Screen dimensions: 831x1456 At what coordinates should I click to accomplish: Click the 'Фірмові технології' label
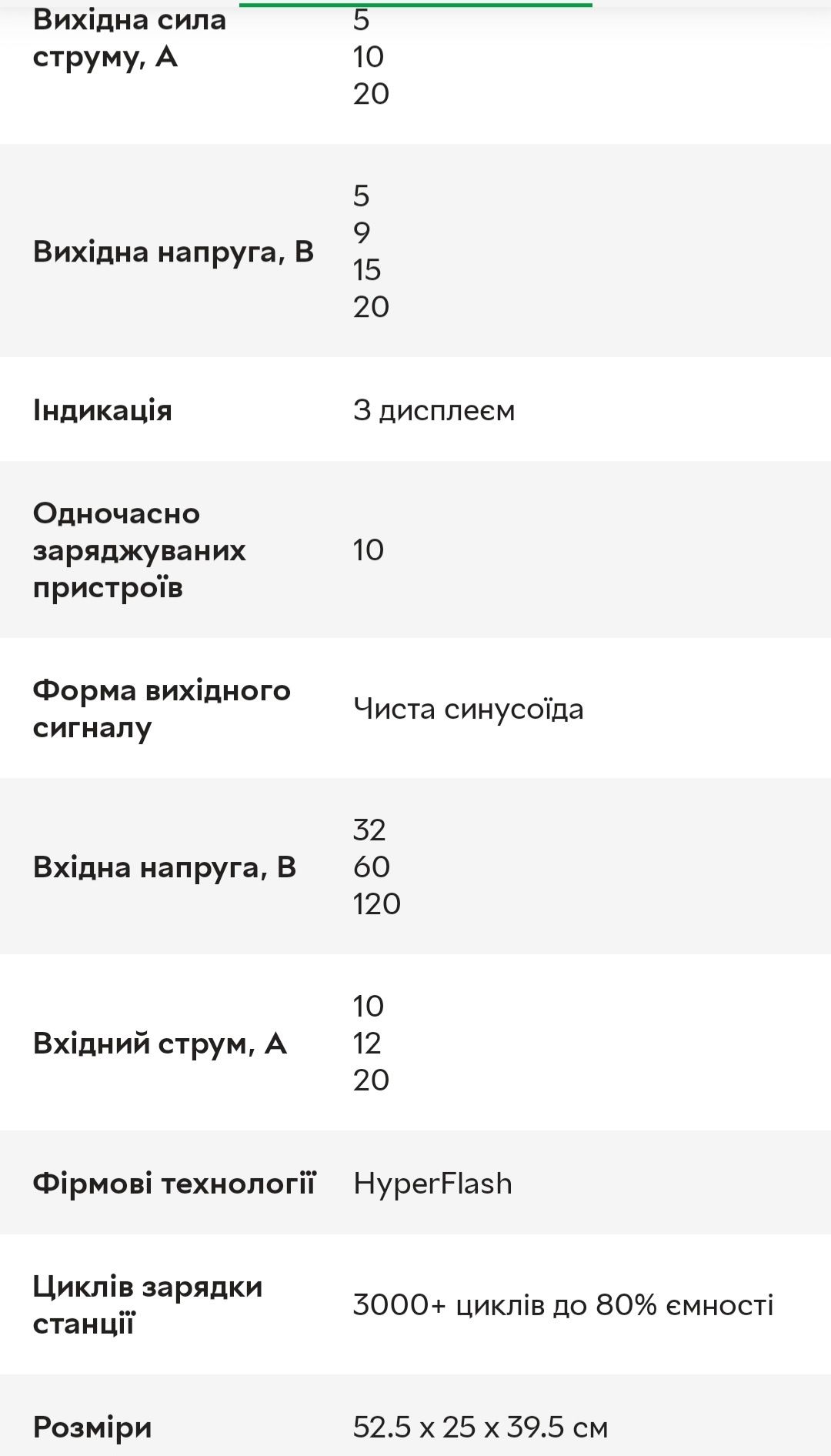[174, 1184]
